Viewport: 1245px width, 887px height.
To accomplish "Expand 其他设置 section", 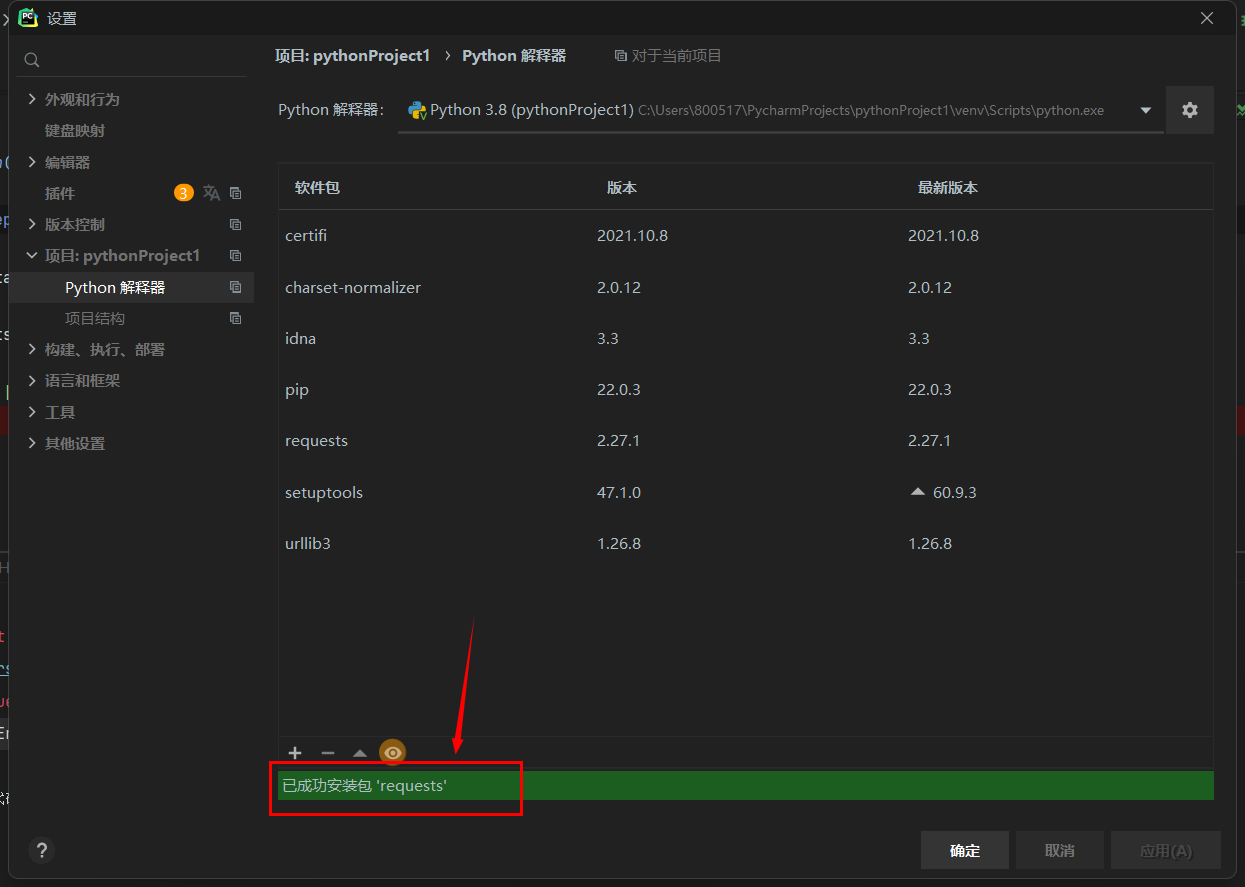I will [32, 443].
